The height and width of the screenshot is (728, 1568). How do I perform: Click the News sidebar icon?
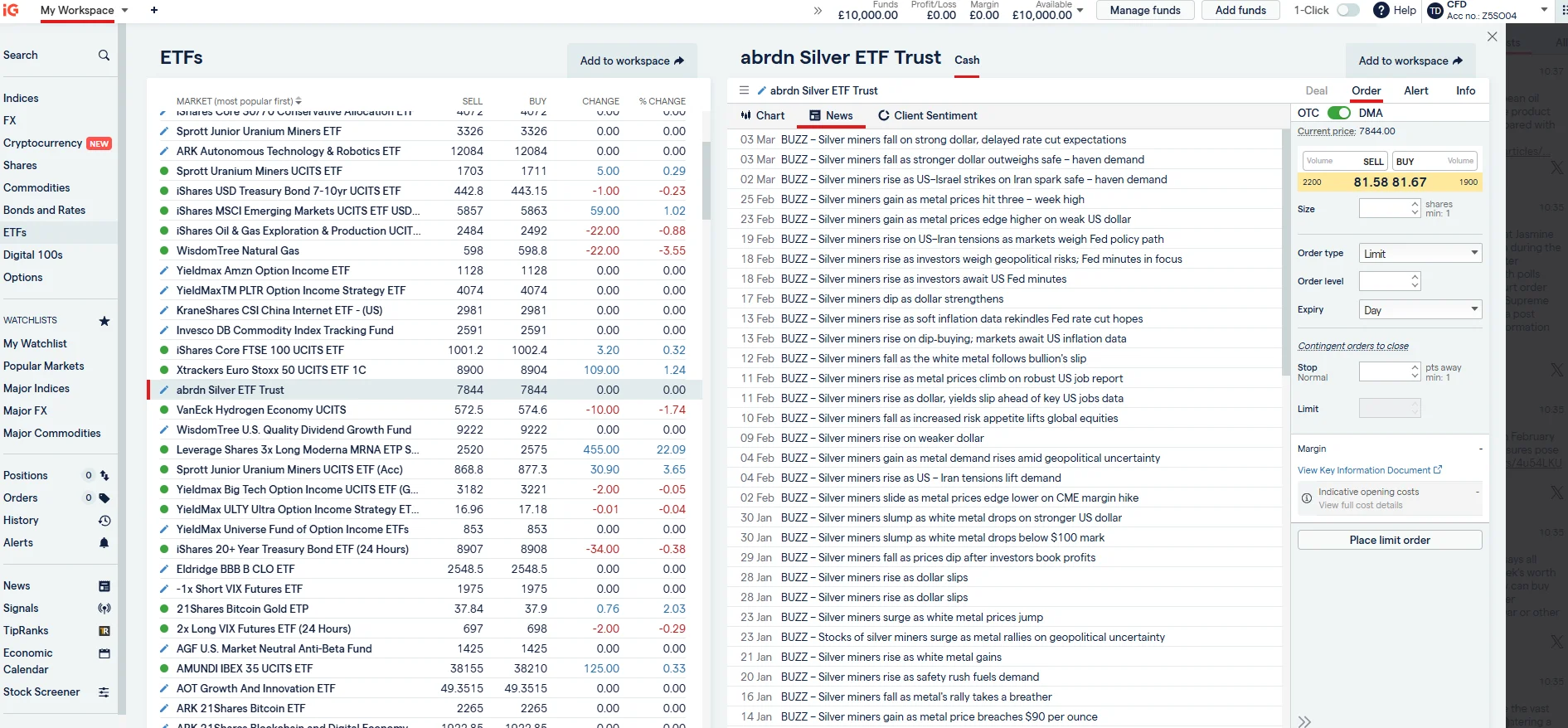104,586
